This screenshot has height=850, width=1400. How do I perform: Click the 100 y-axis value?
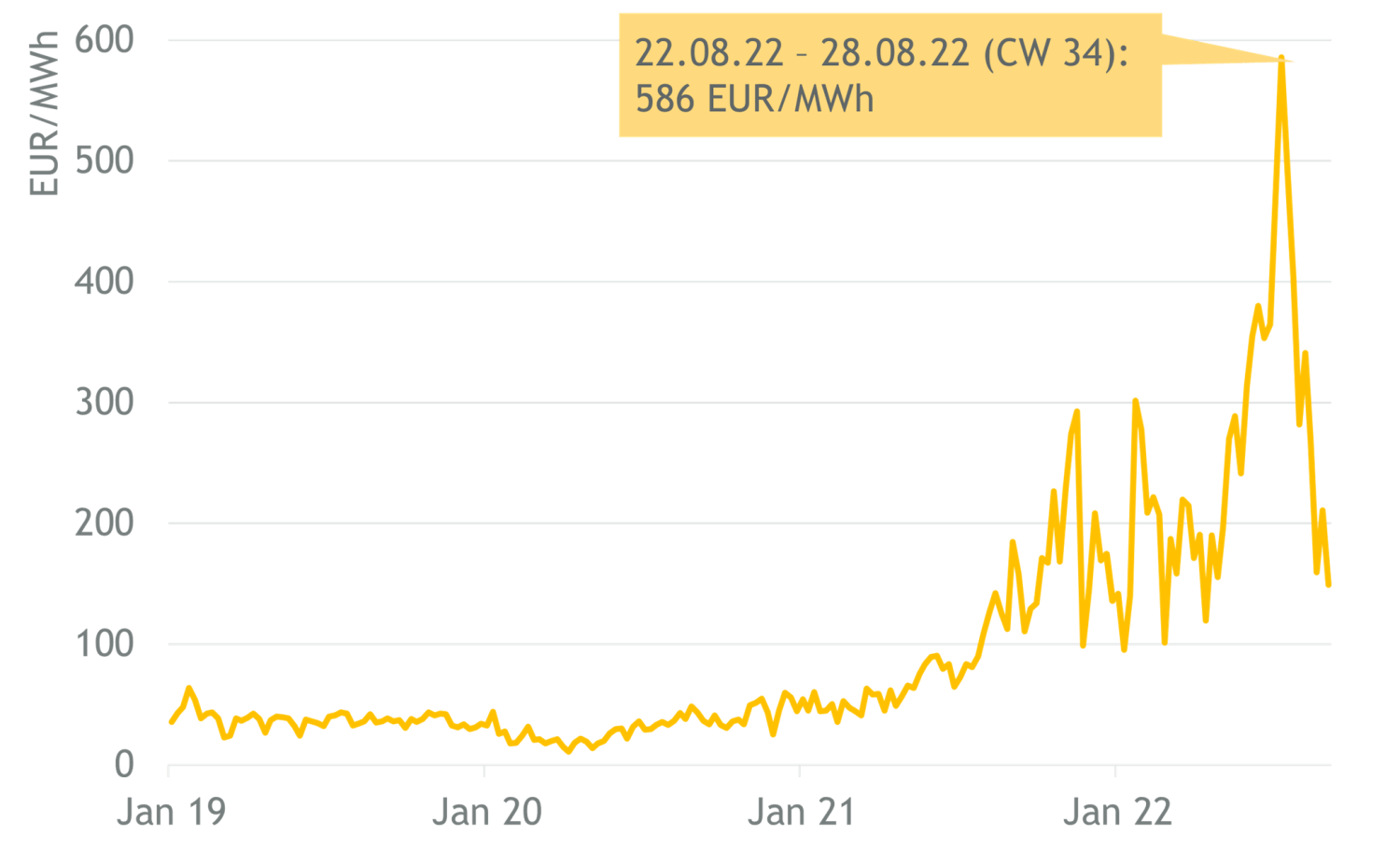coord(104,644)
